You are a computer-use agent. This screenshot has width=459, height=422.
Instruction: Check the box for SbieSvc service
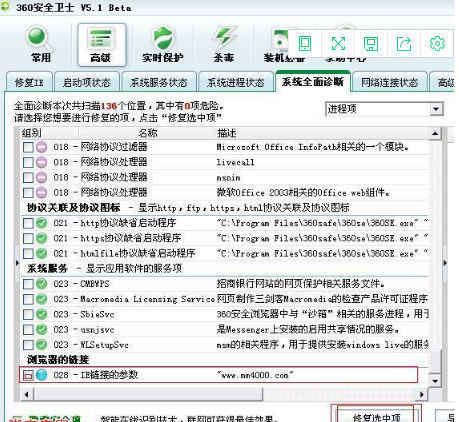(28, 314)
